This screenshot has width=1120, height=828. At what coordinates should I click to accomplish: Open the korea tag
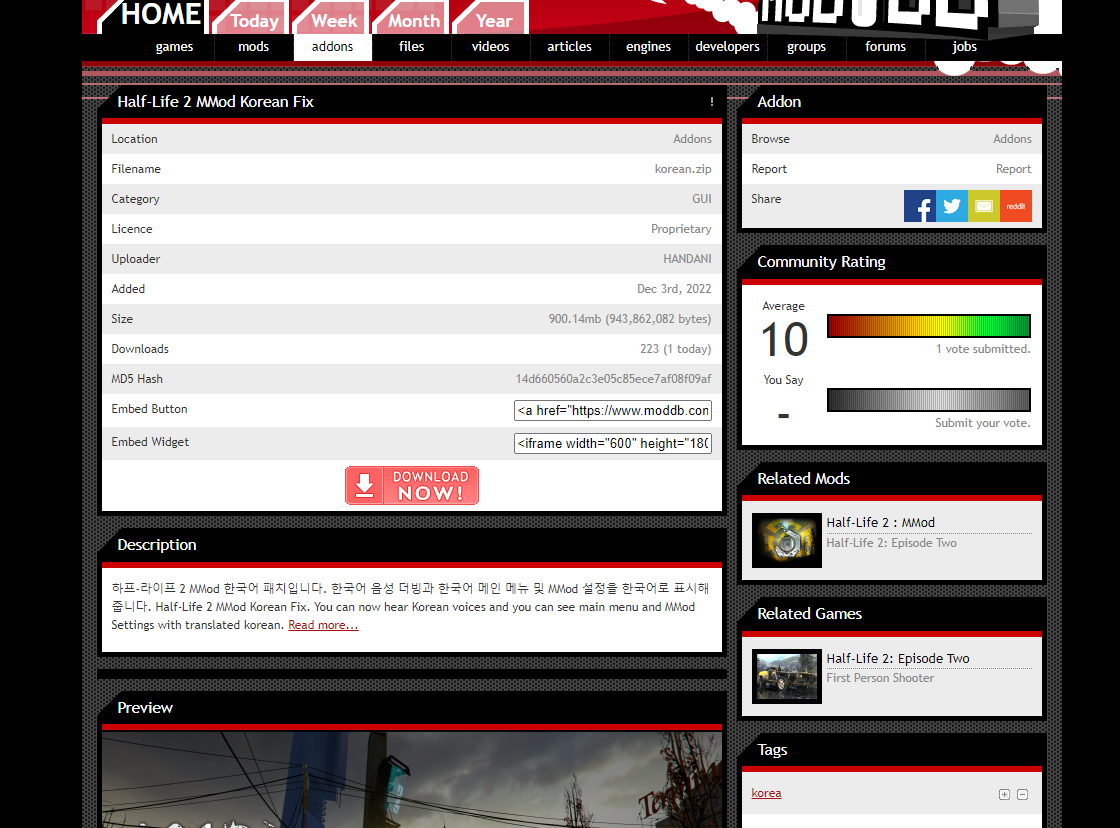click(x=766, y=793)
